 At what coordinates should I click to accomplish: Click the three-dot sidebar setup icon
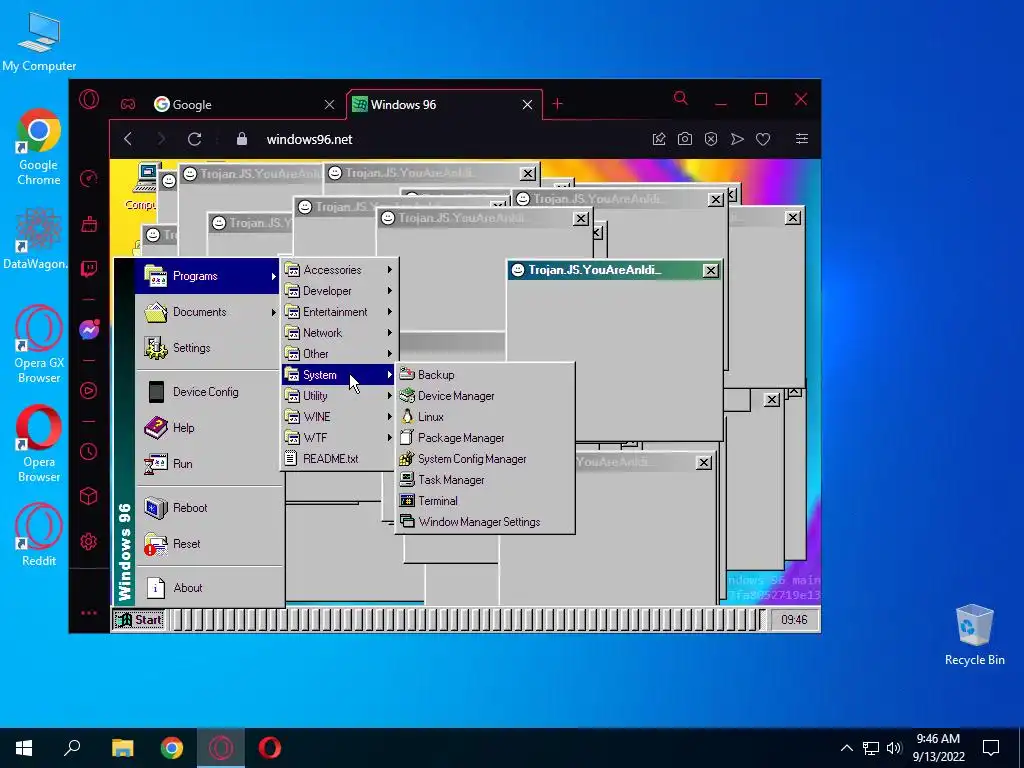[89, 613]
